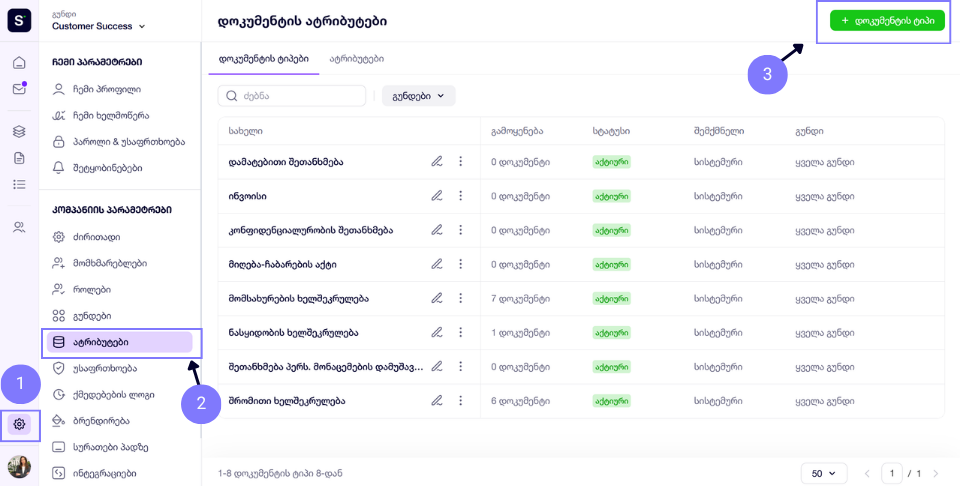
Task: Go to previous page arrow
Action: pos(867,473)
